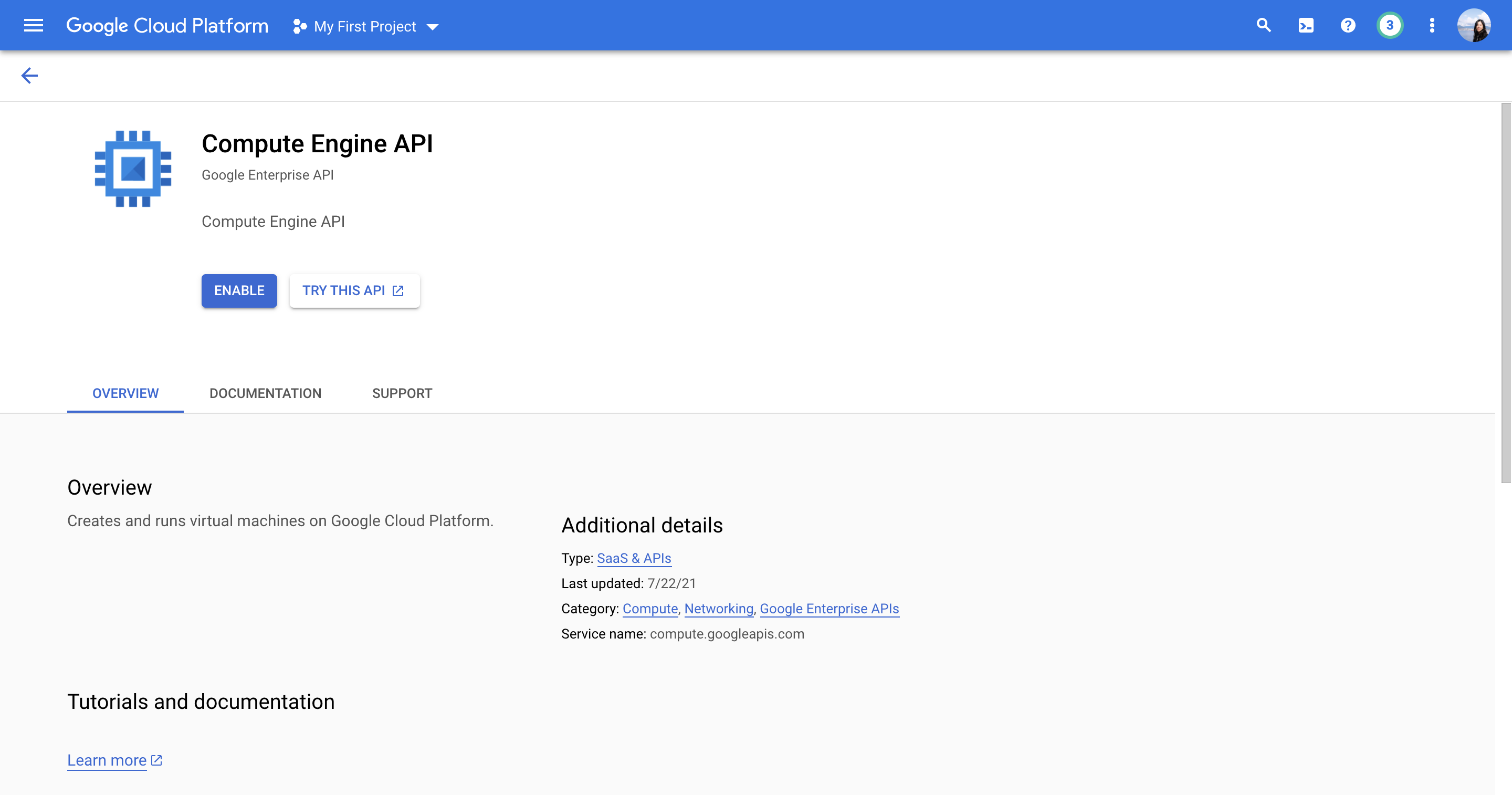Expand the My First Project dropdown

click(366, 26)
